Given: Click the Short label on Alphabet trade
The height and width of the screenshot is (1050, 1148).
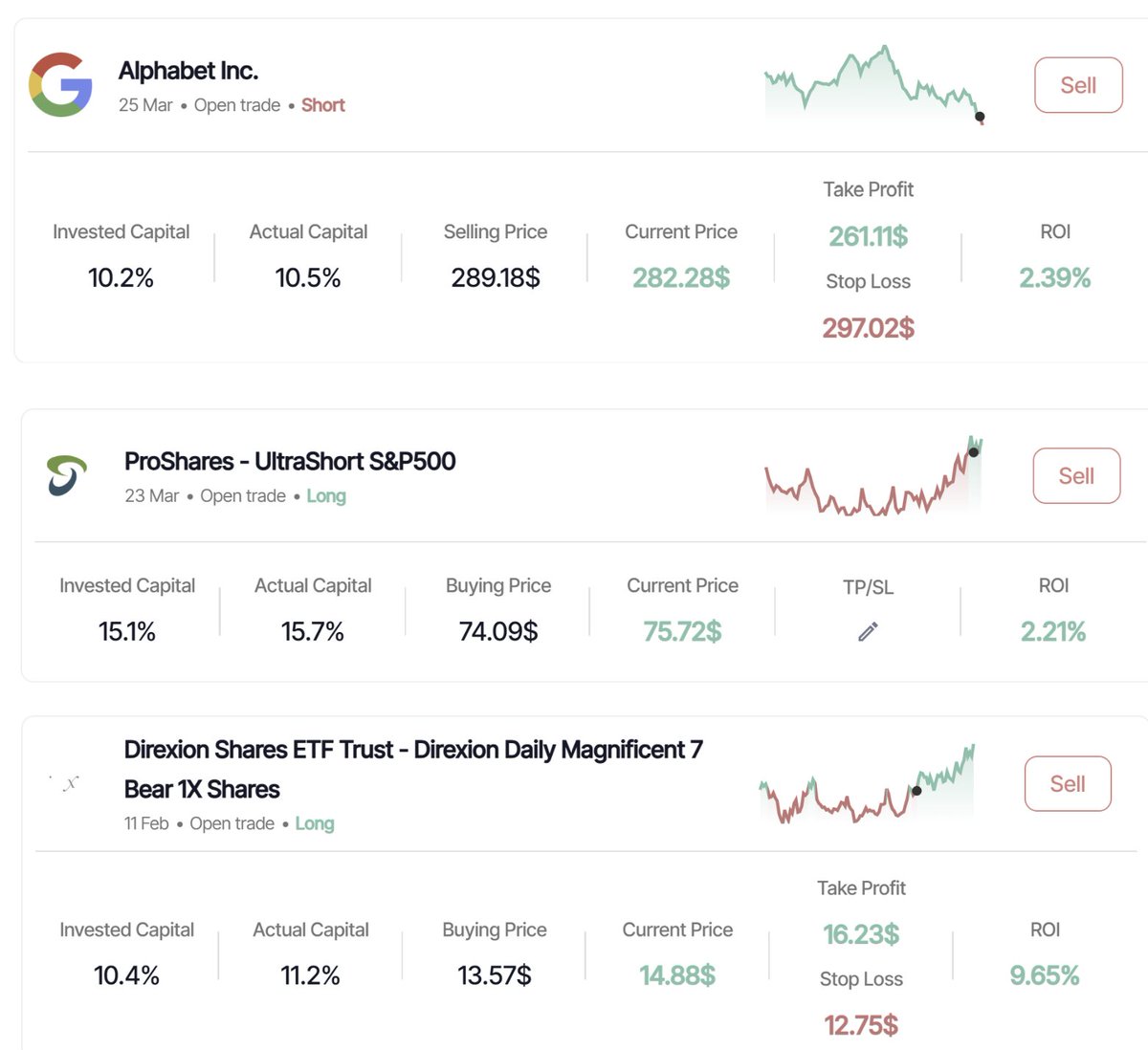Looking at the screenshot, I should tap(322, 104).
